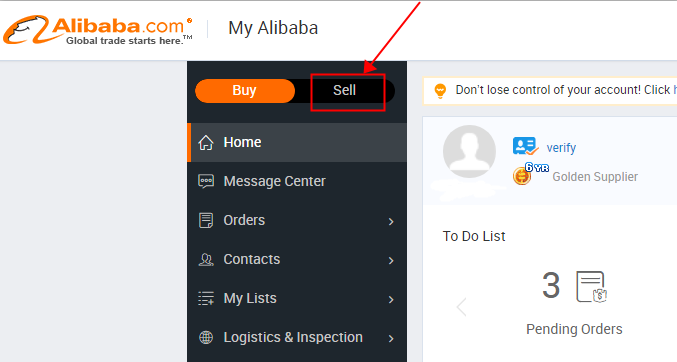677x362 pixels.
Task: Expand Logistics & Inspection submenu arrow
Action: coord(391,338)
